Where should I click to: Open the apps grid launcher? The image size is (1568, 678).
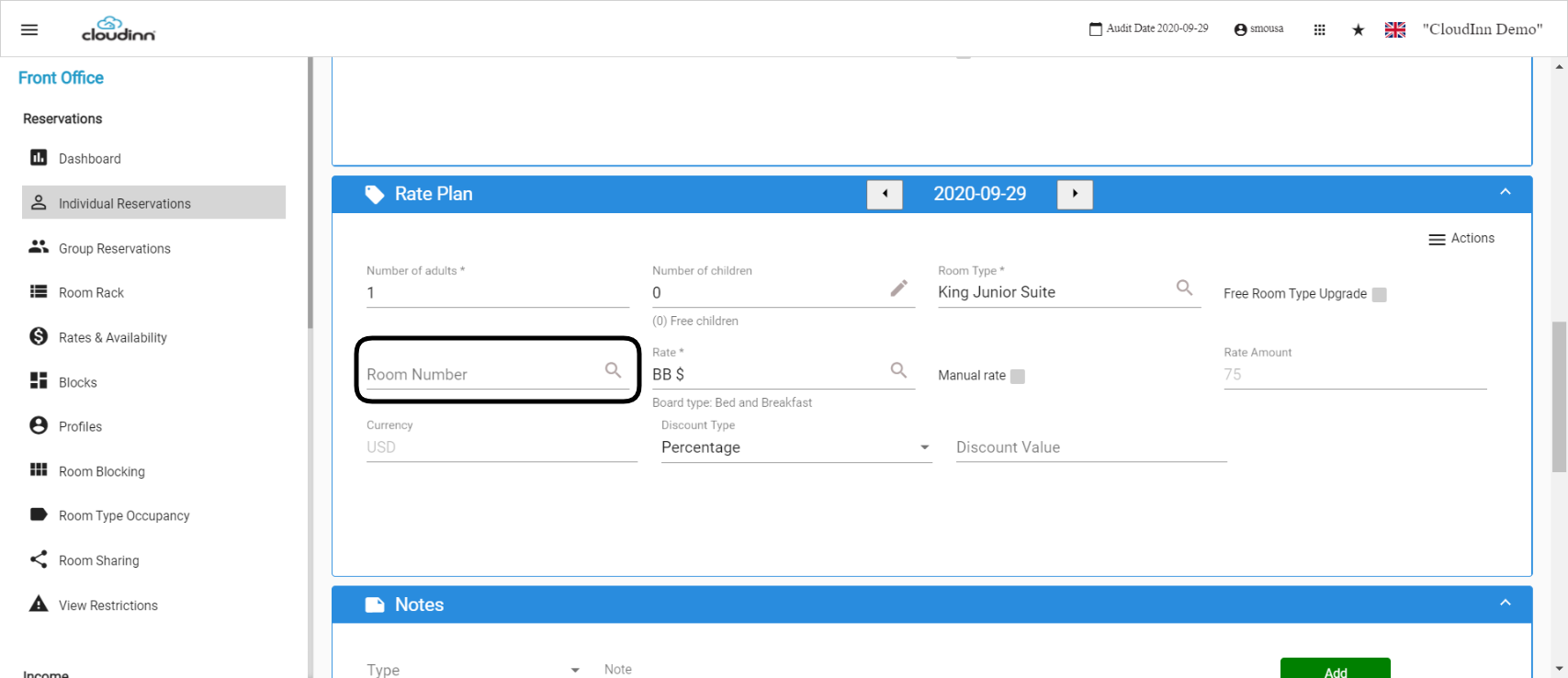[x=1320, y=29]
